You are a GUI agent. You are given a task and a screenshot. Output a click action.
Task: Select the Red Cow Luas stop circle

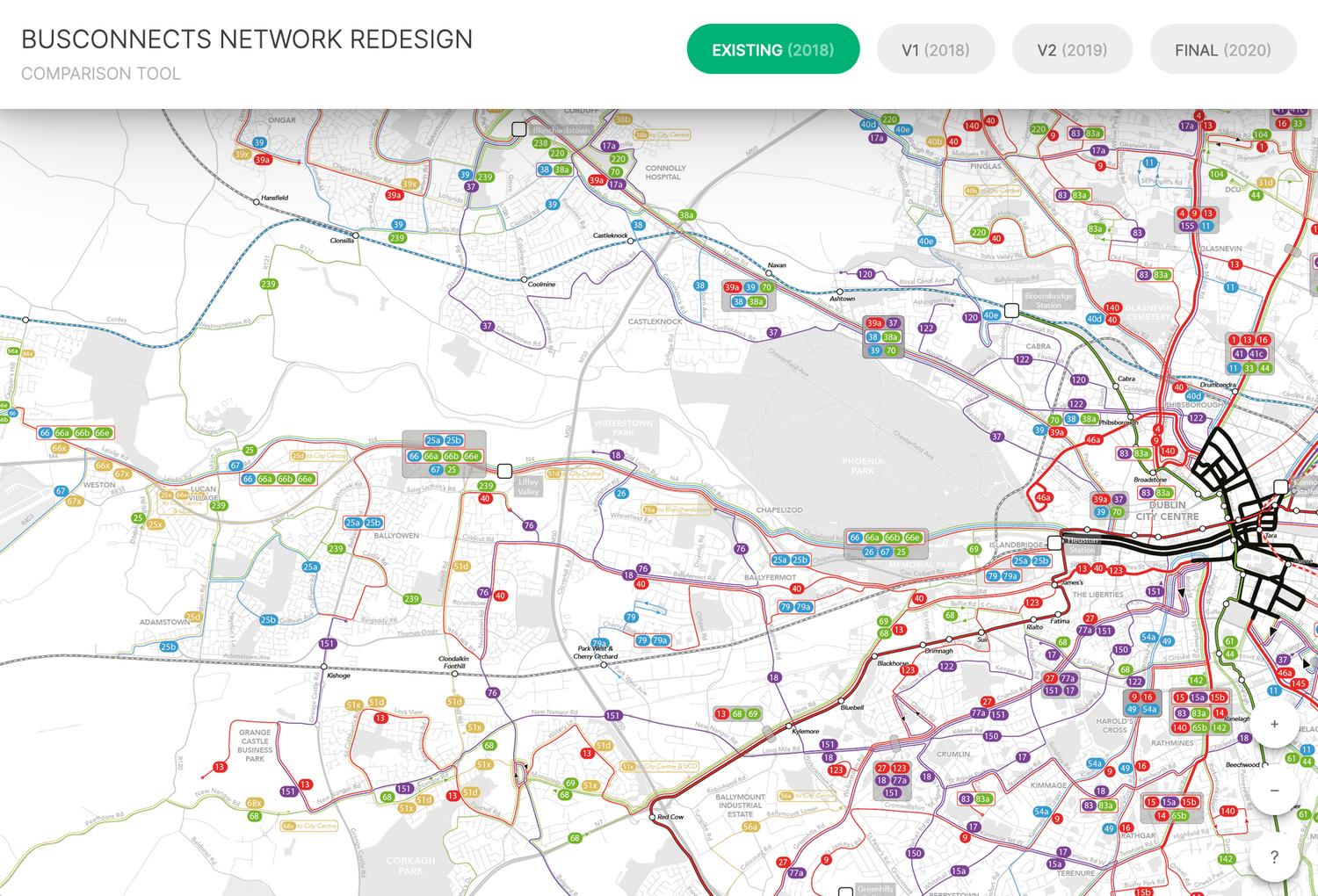(652, 817)
